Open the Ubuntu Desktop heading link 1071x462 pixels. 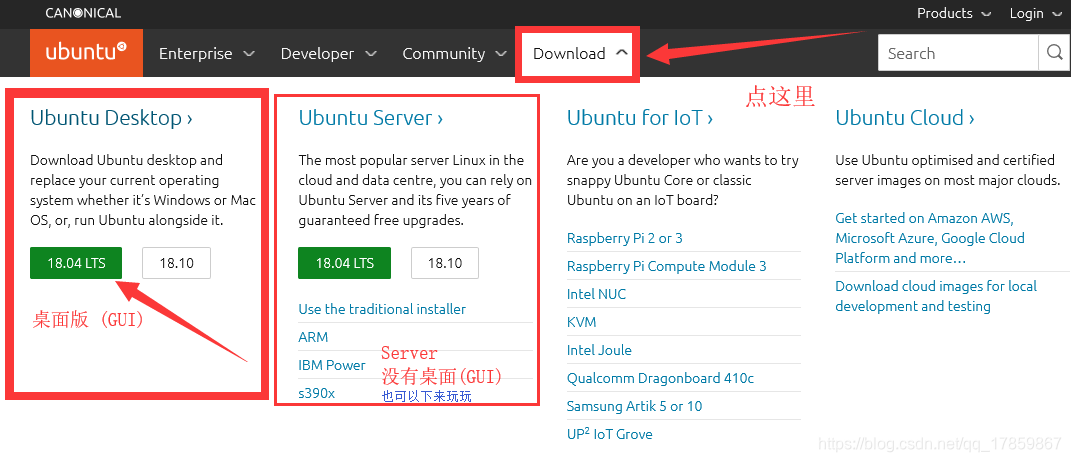click(x=111, y=118)
